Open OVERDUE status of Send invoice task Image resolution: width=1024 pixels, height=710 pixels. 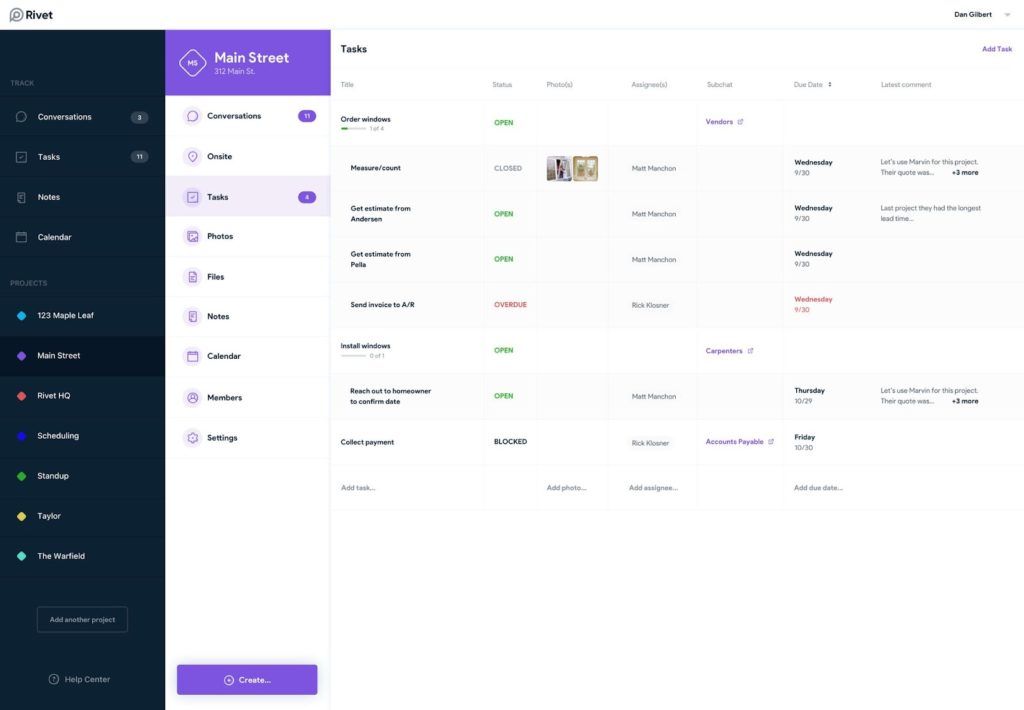click(510, 304)
